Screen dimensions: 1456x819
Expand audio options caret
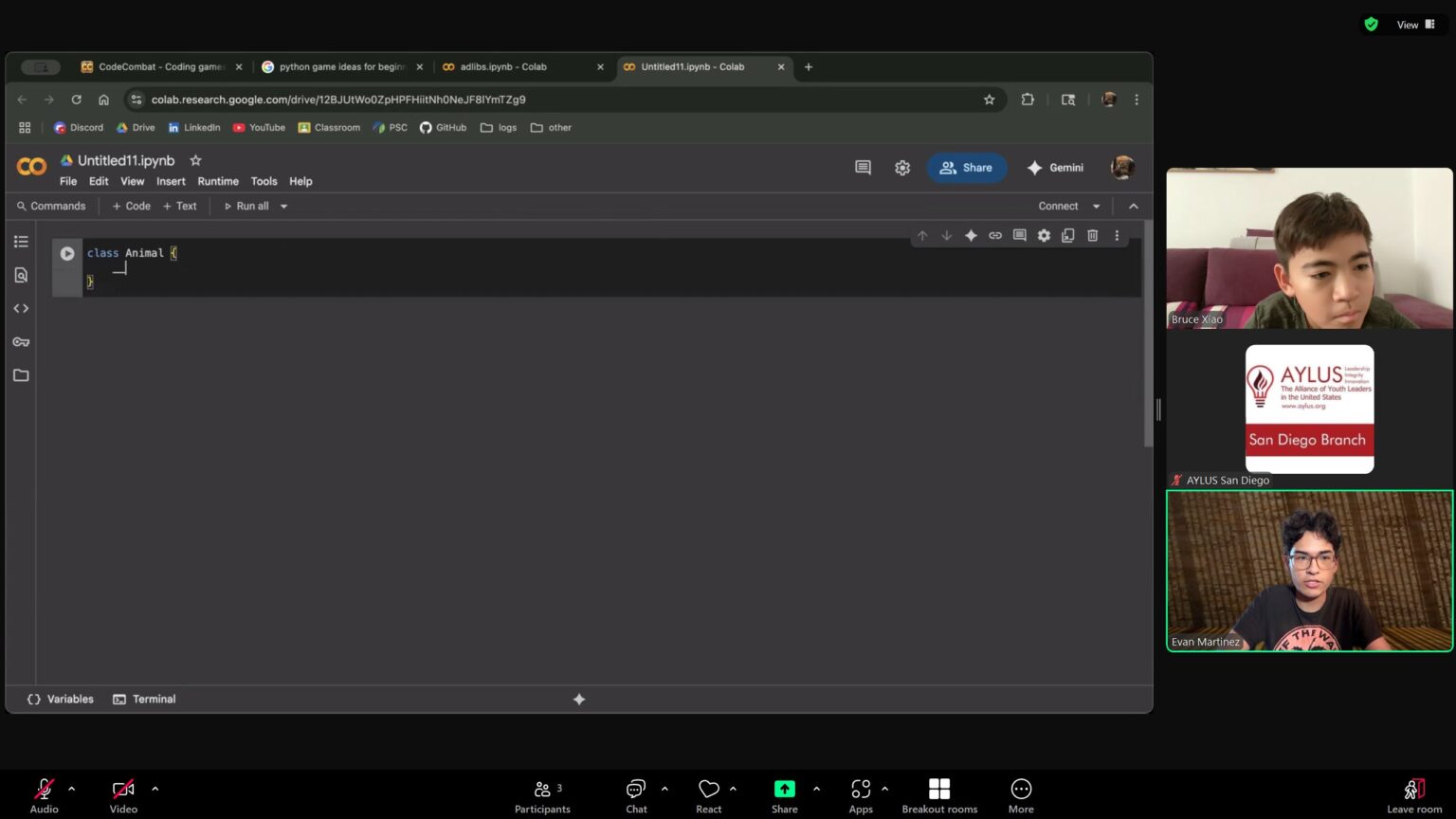click(72, 788)
